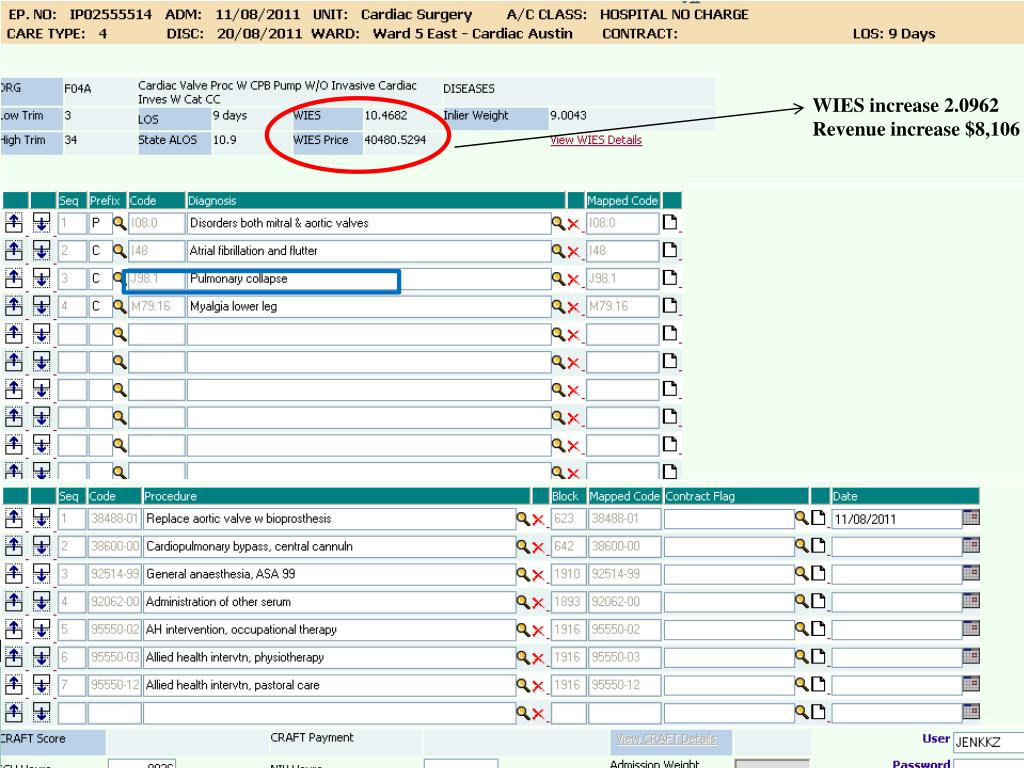Open the View CRAFT Details link
This screenshot has height=768, width=1024.
click(x=666, y=739)
